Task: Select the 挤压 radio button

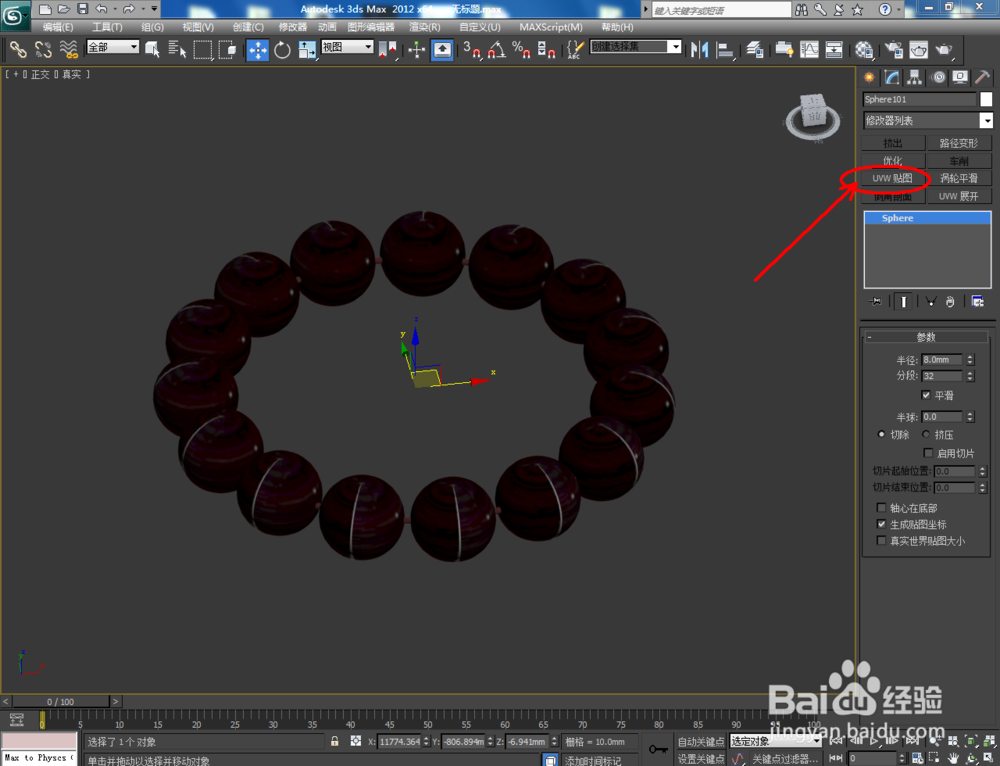Action: pyautogui.click(x=928, y=434)
